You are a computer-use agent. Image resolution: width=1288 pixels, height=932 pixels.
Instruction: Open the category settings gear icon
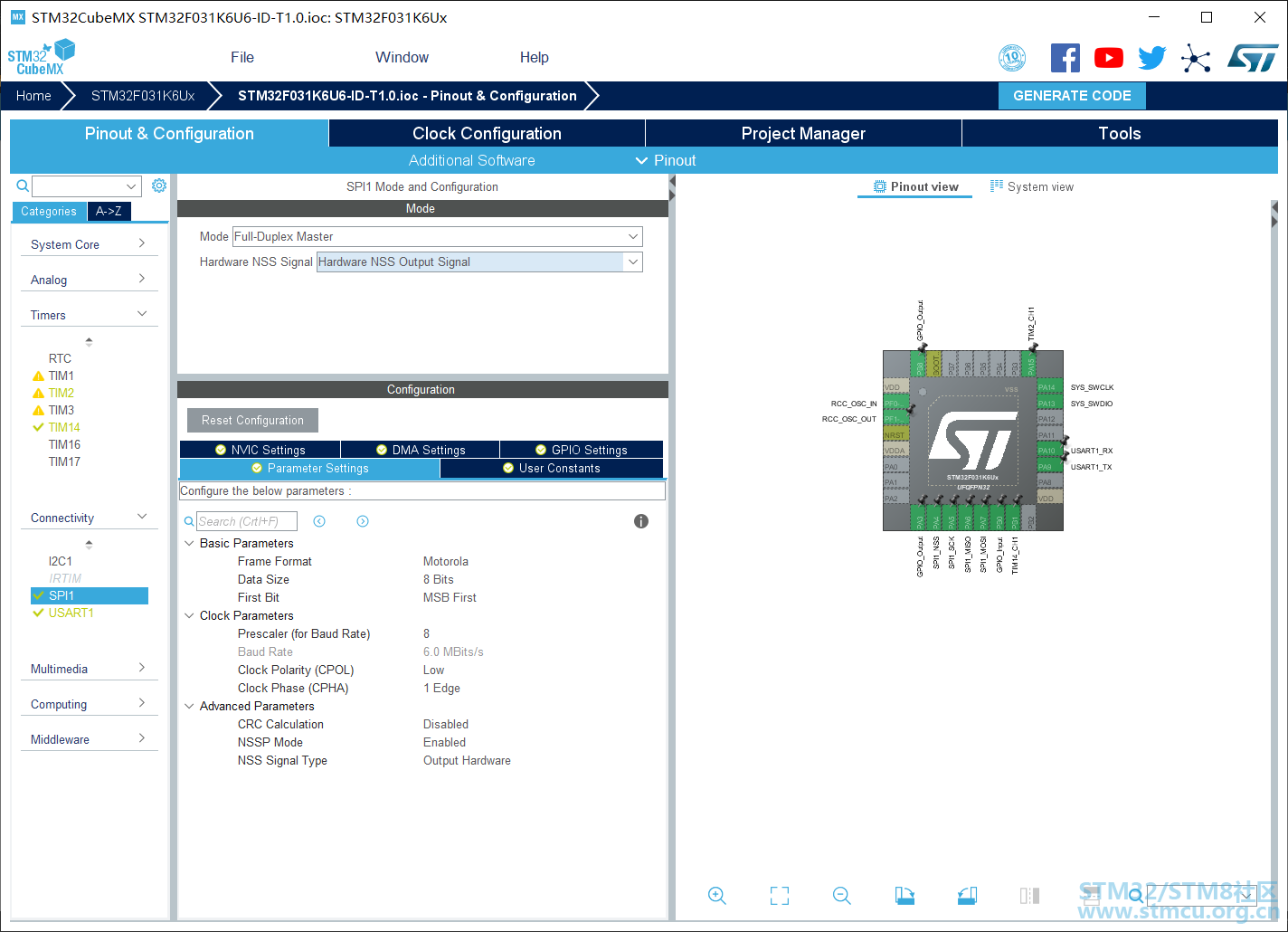(159, 185)
